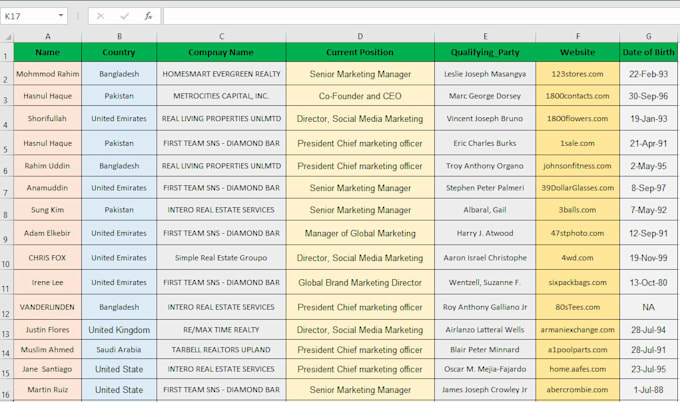Image resolution: width=680 pixels, height=403 pixels.
Task: Select cell 'Sung Kim'
Action: click(x=48, y=210)
